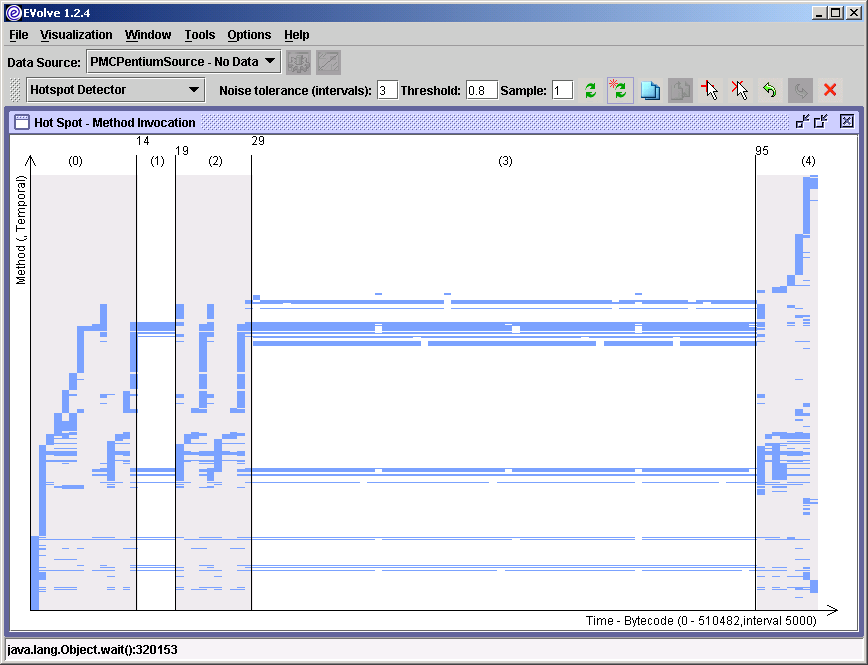The height and width of the screenshot is (665, 868).
Task: Click the phase boundary marker 19
Action: [182, 151]
